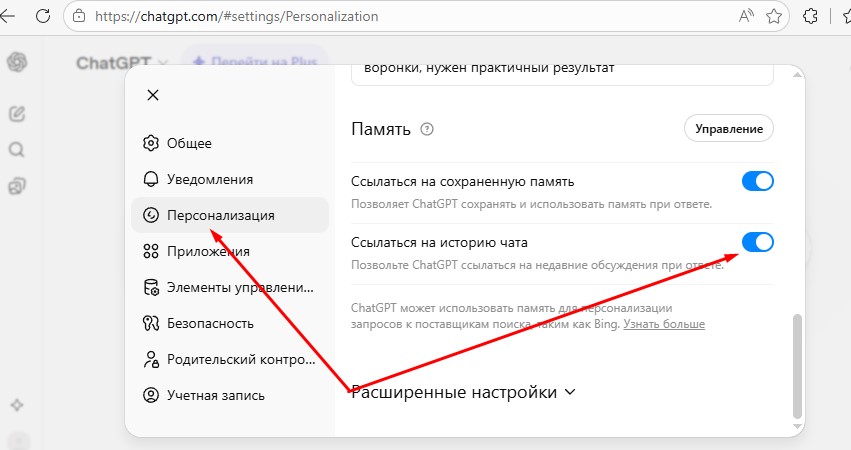Open the Учетная запись section
This screenshot has width=851, height=450.
tap(230, 395)
